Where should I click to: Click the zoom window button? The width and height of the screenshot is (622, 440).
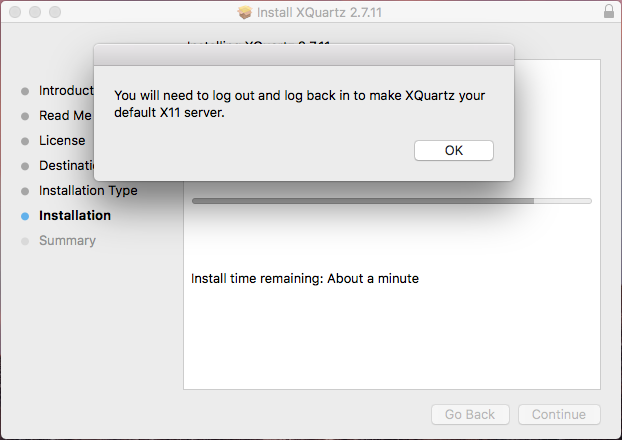55,12
